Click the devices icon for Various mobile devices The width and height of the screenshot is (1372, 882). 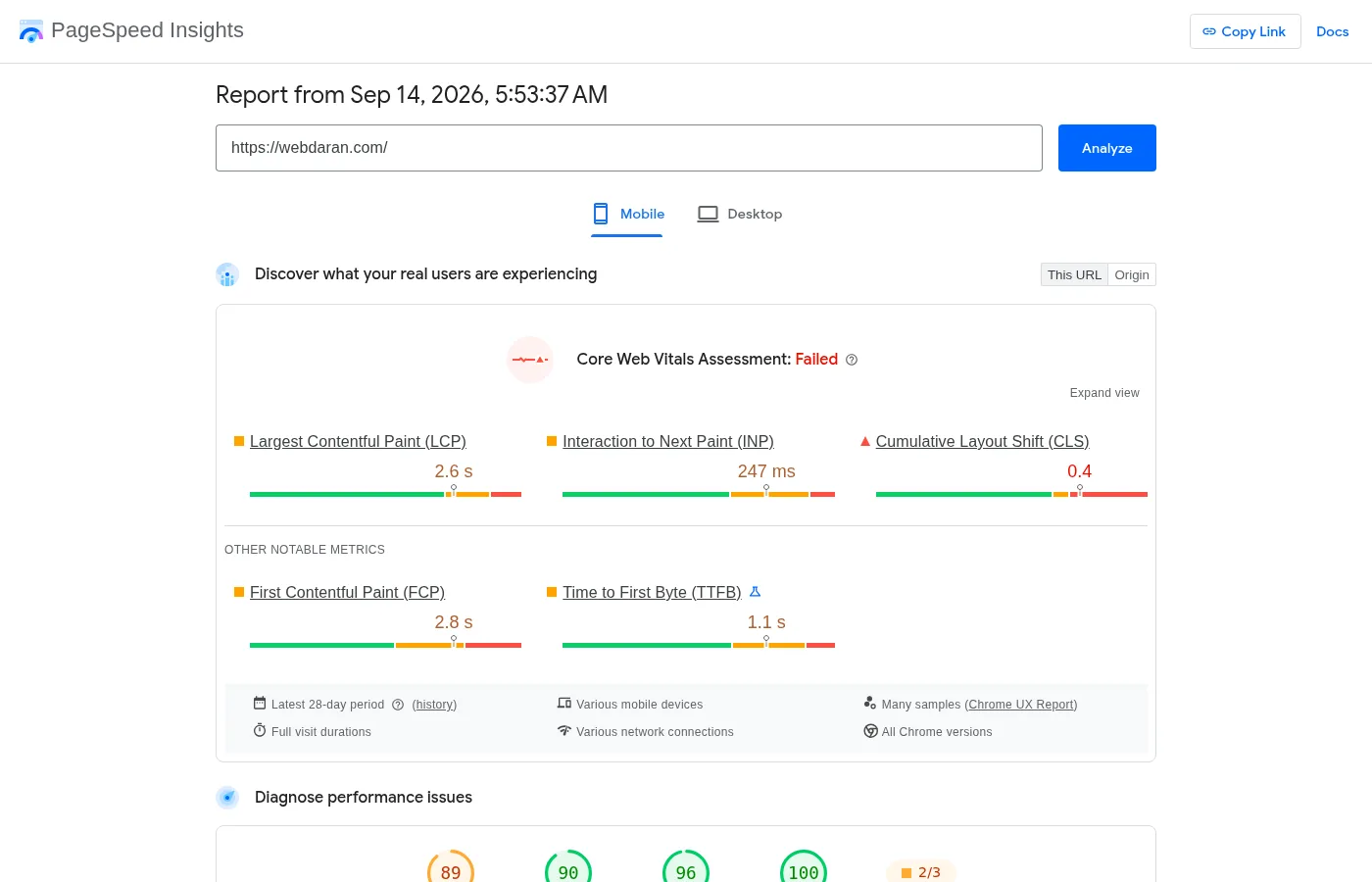564,703
